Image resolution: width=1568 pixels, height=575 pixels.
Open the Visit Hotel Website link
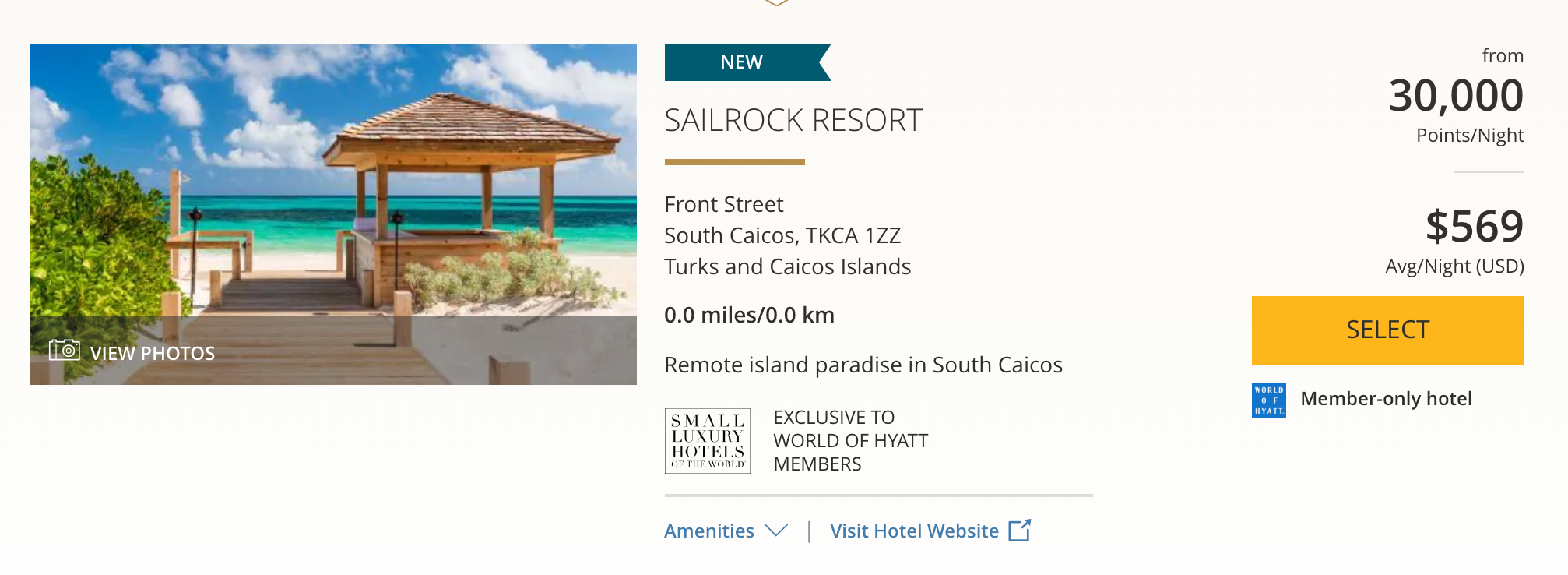coord(914,531)
